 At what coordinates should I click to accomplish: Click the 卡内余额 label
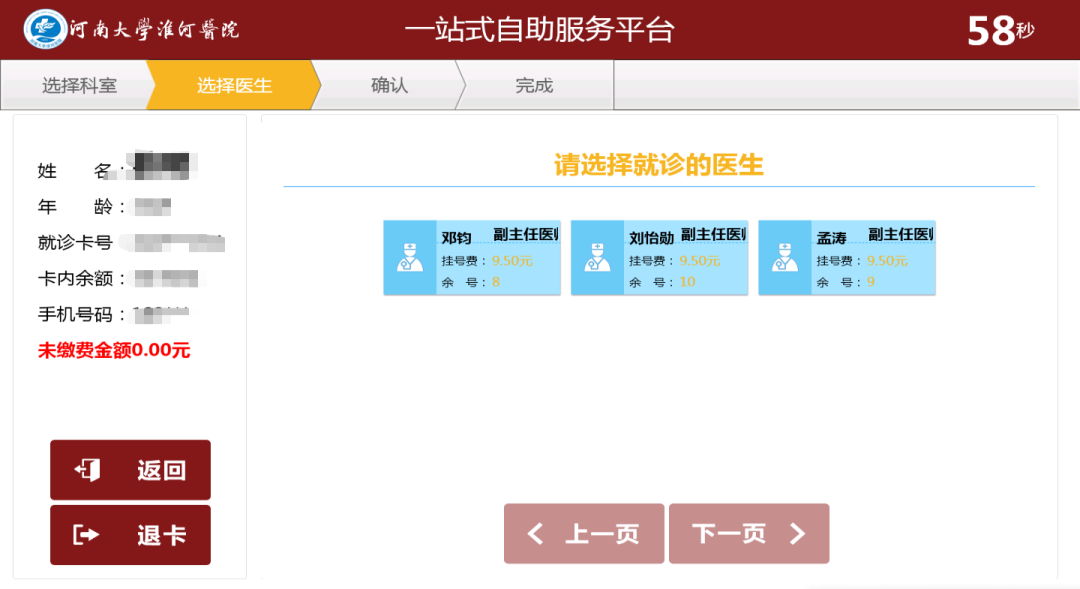point(81,278)
